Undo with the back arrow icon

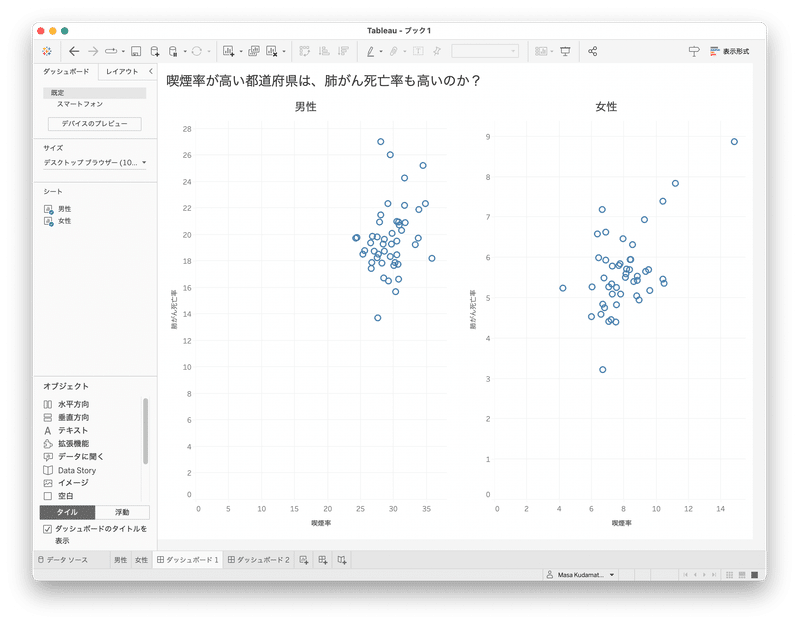click(x=74, y=51)
